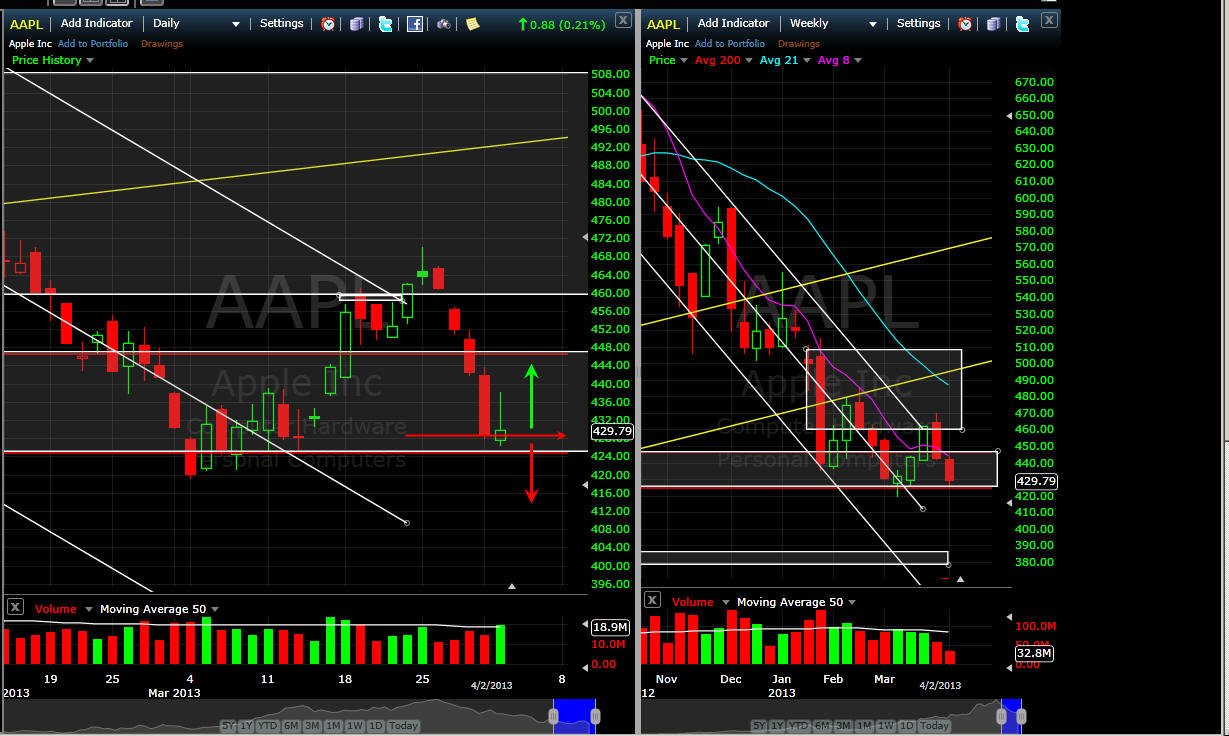Click the 0.88 (0.21%) price change indicator
The image size is (1229, 736).
561,24
